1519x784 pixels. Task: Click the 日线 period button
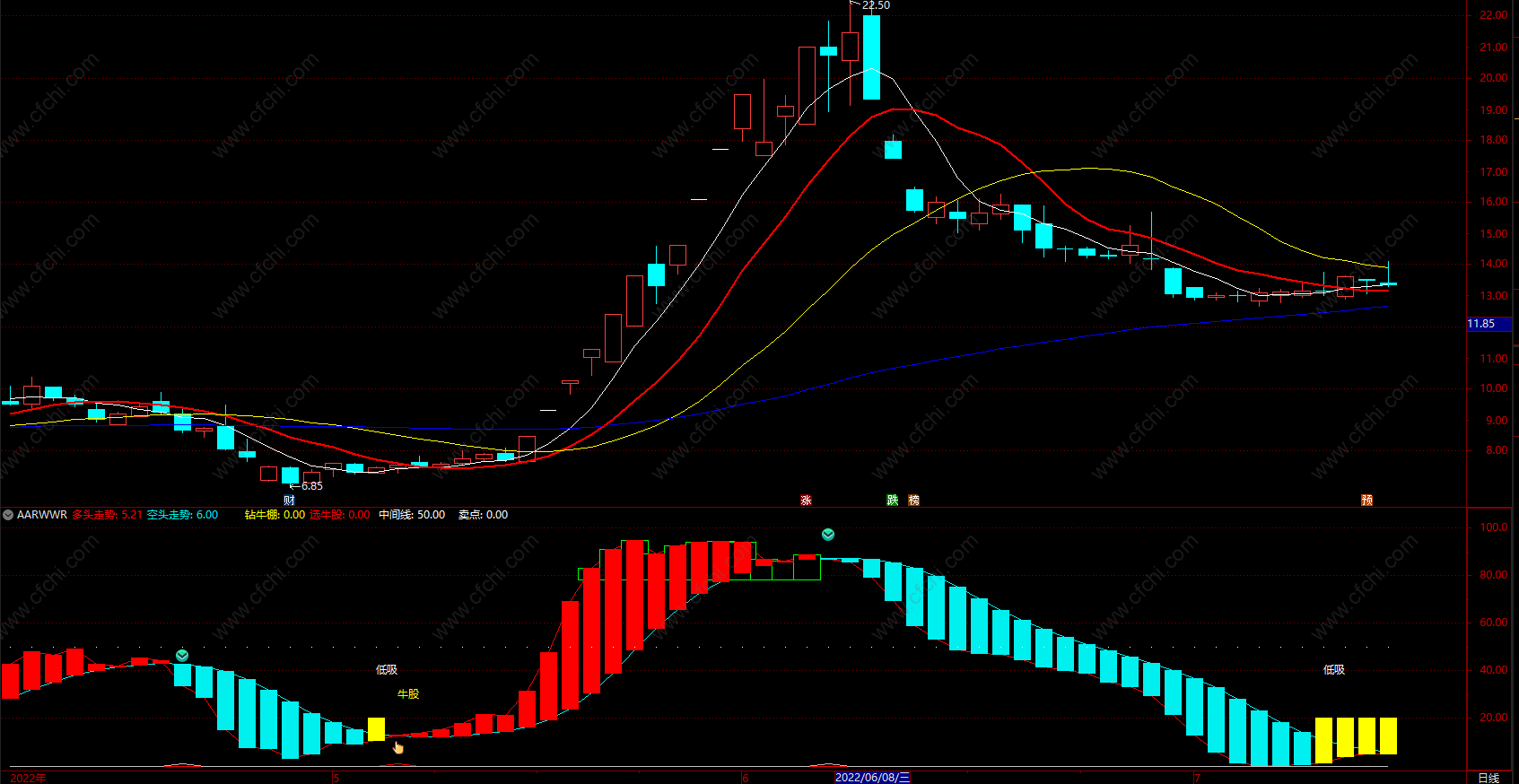tap(1488, 778)
